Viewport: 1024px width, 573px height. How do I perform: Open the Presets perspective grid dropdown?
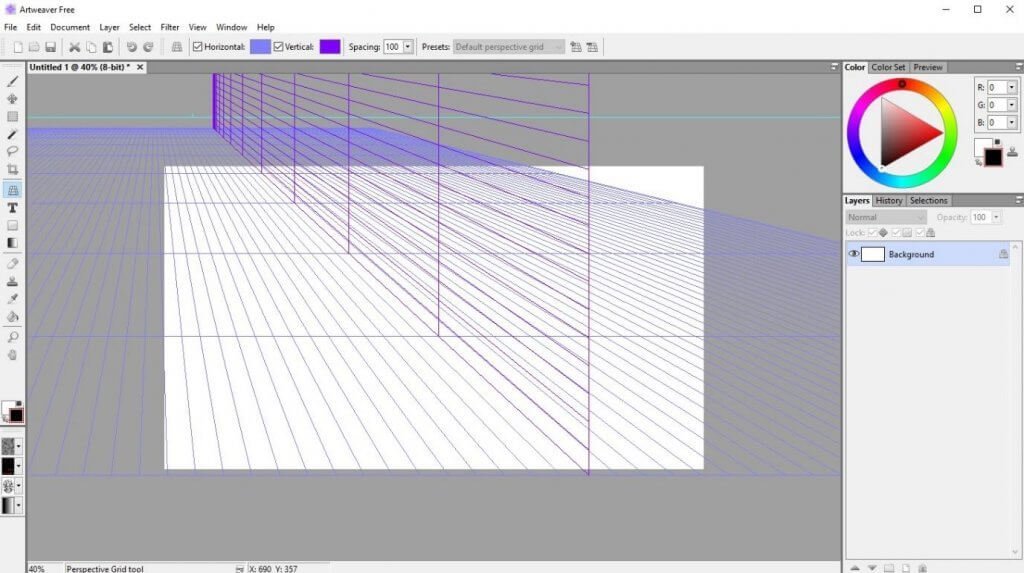[x=509, y=47]
